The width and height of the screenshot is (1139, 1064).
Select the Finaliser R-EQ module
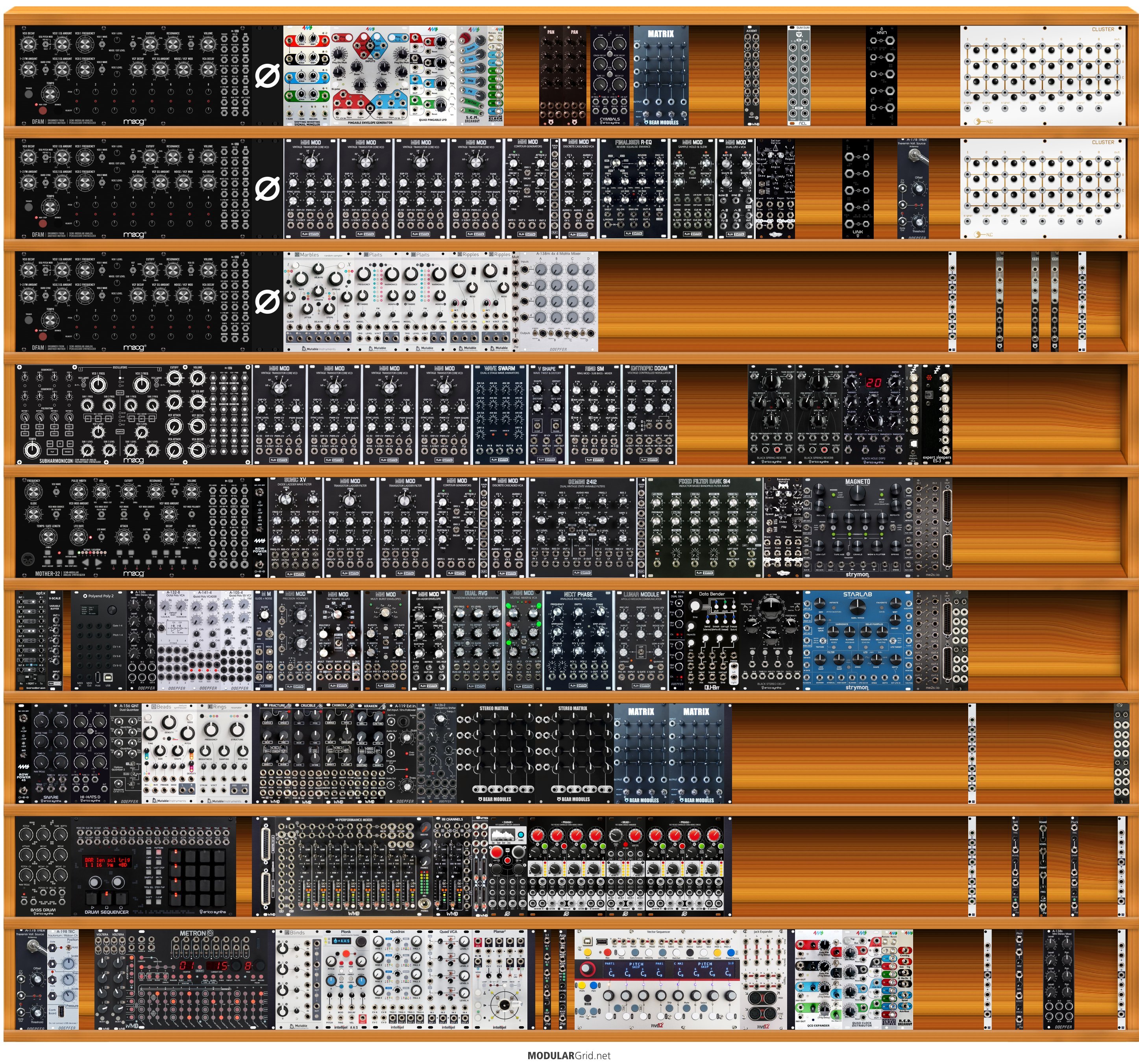(633, 189)
